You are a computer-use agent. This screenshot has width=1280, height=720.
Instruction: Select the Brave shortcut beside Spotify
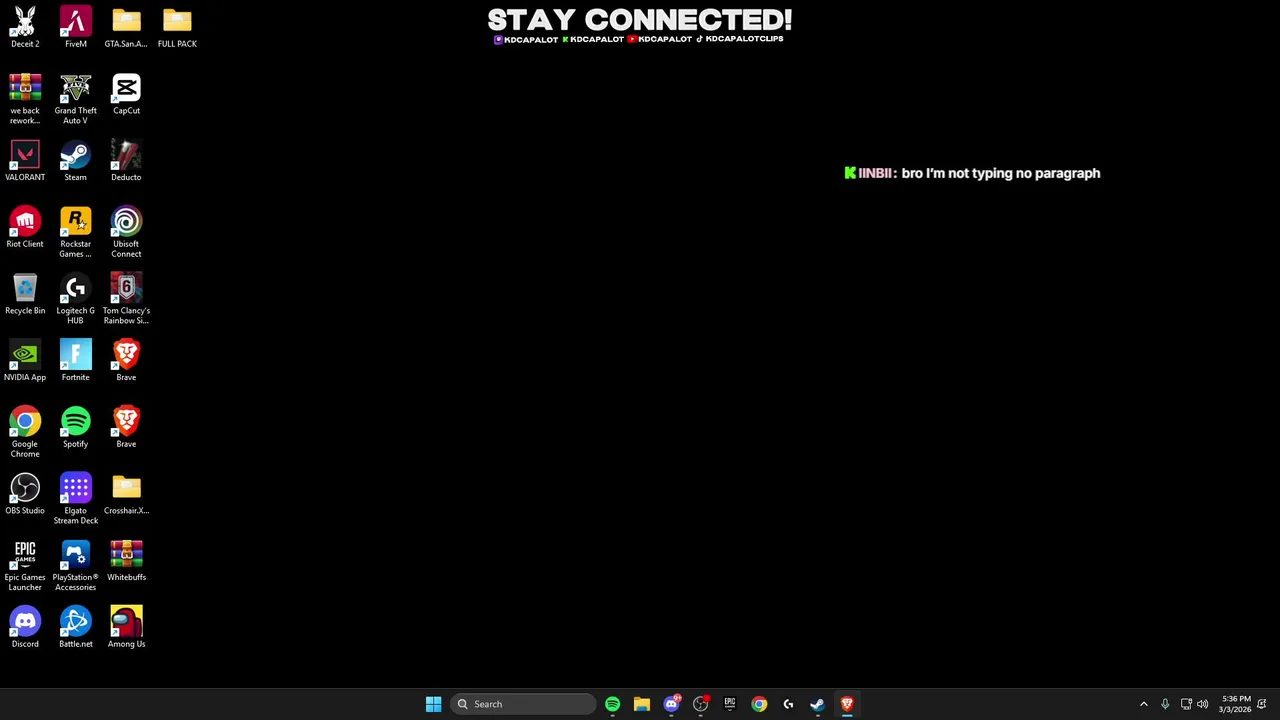[x=126, y=427]
